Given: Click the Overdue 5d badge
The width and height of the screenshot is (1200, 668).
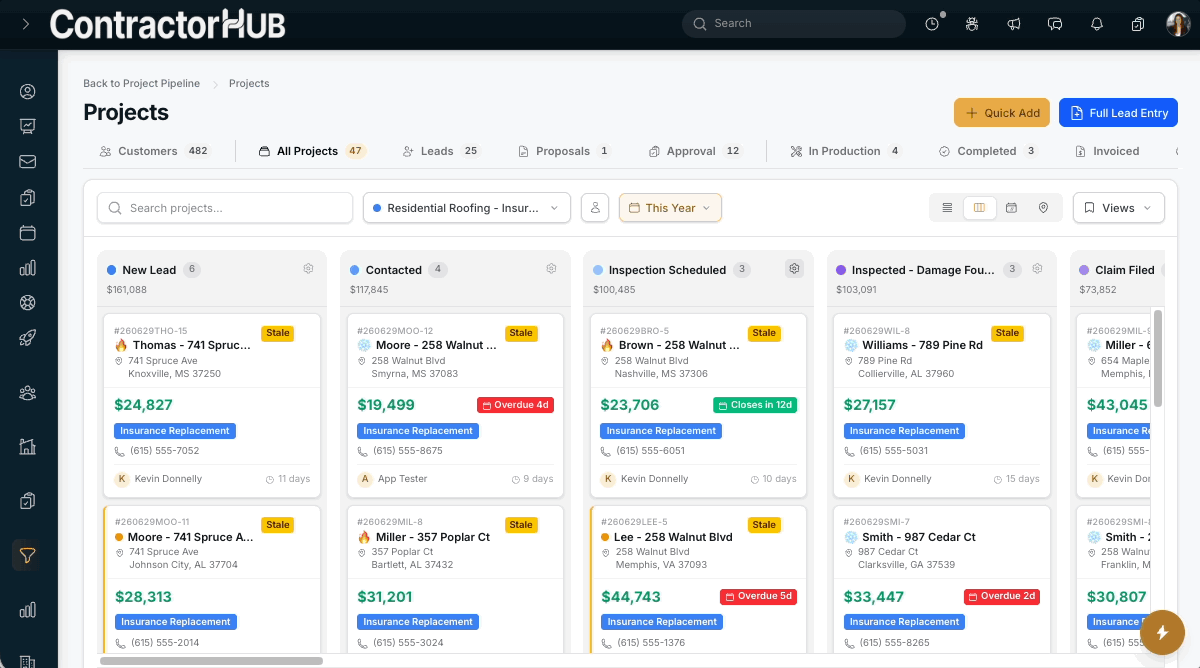Looking at the screenshot, I should point(759,596).
